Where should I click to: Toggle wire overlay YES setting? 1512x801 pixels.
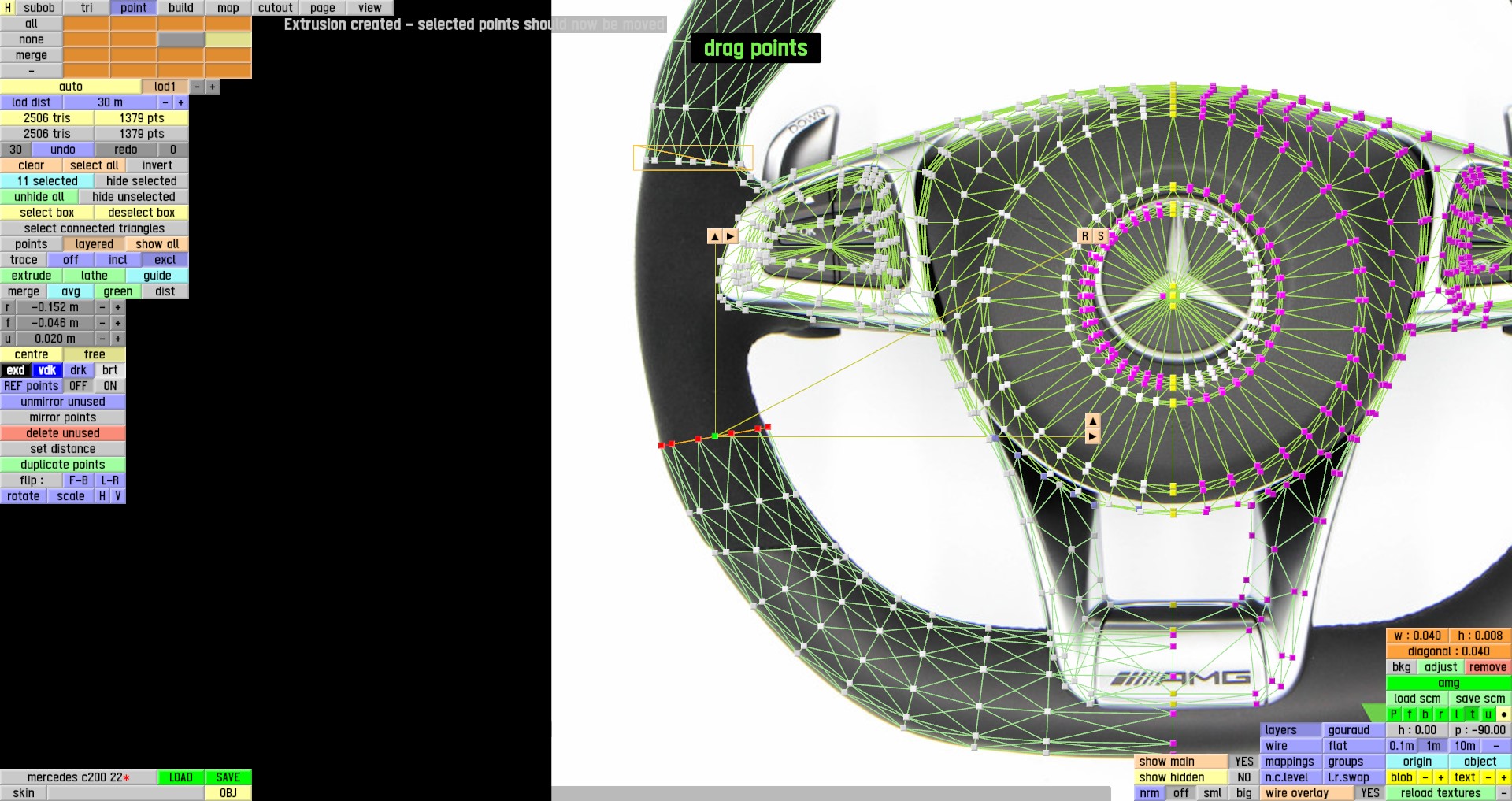(x=1370, y=793)
